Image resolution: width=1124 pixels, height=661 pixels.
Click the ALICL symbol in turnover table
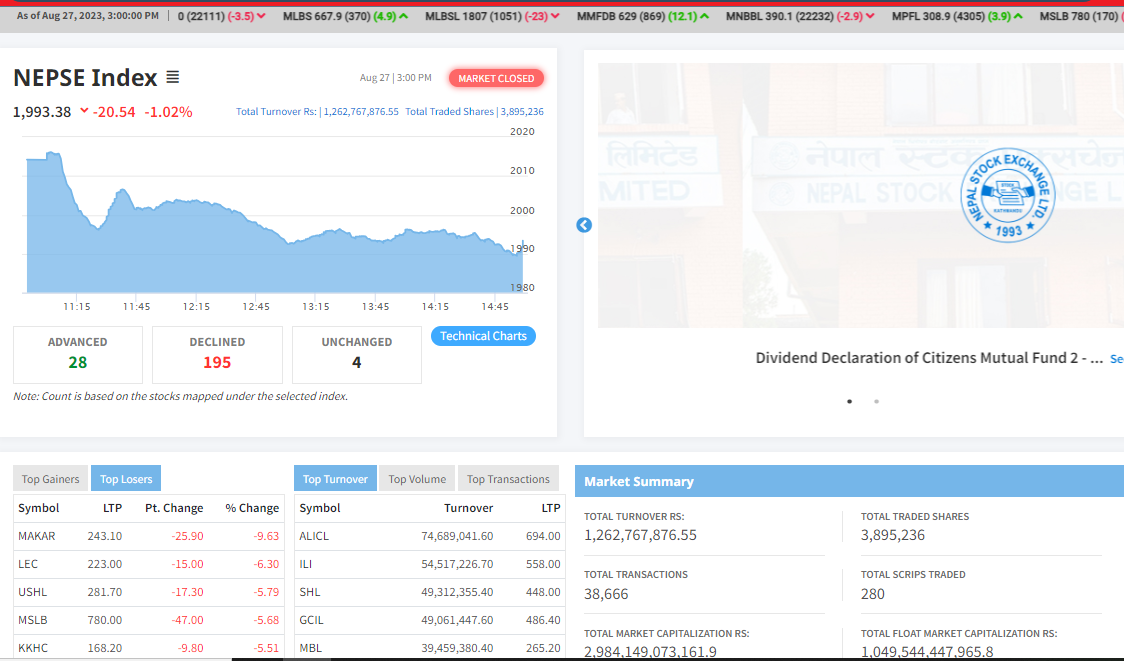click(314, 536)
